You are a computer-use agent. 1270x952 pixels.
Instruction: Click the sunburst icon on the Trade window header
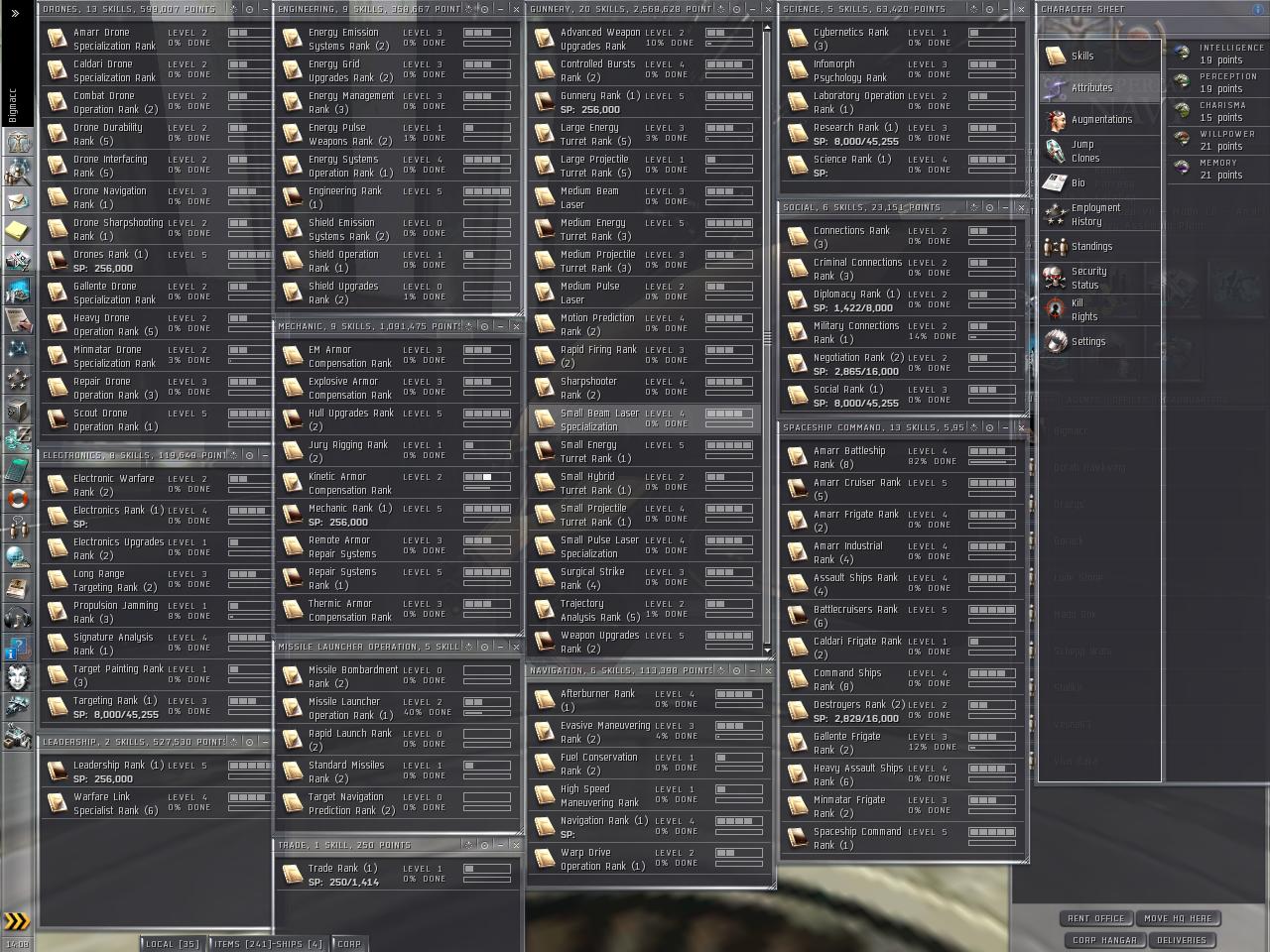(x=468, y=845)
